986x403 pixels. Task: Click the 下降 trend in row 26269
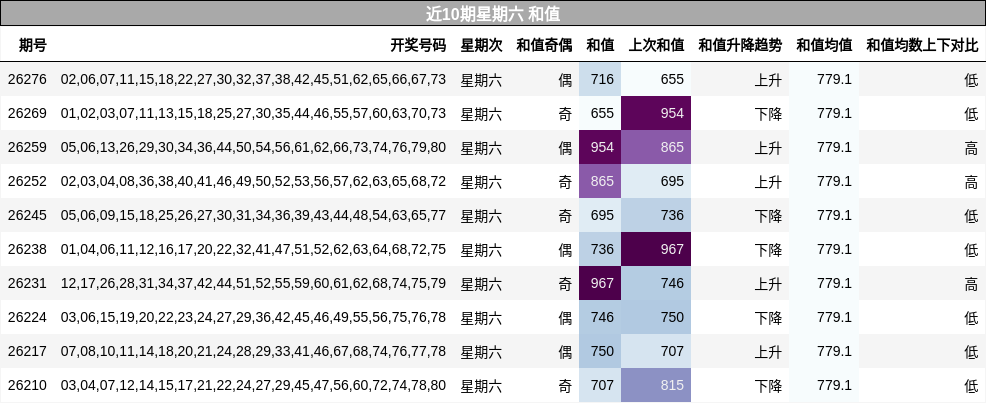click(x=768, y=114)
